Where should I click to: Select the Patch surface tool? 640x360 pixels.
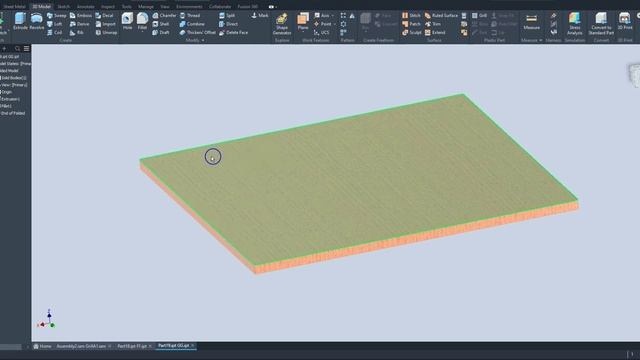(x=411, y=24)
